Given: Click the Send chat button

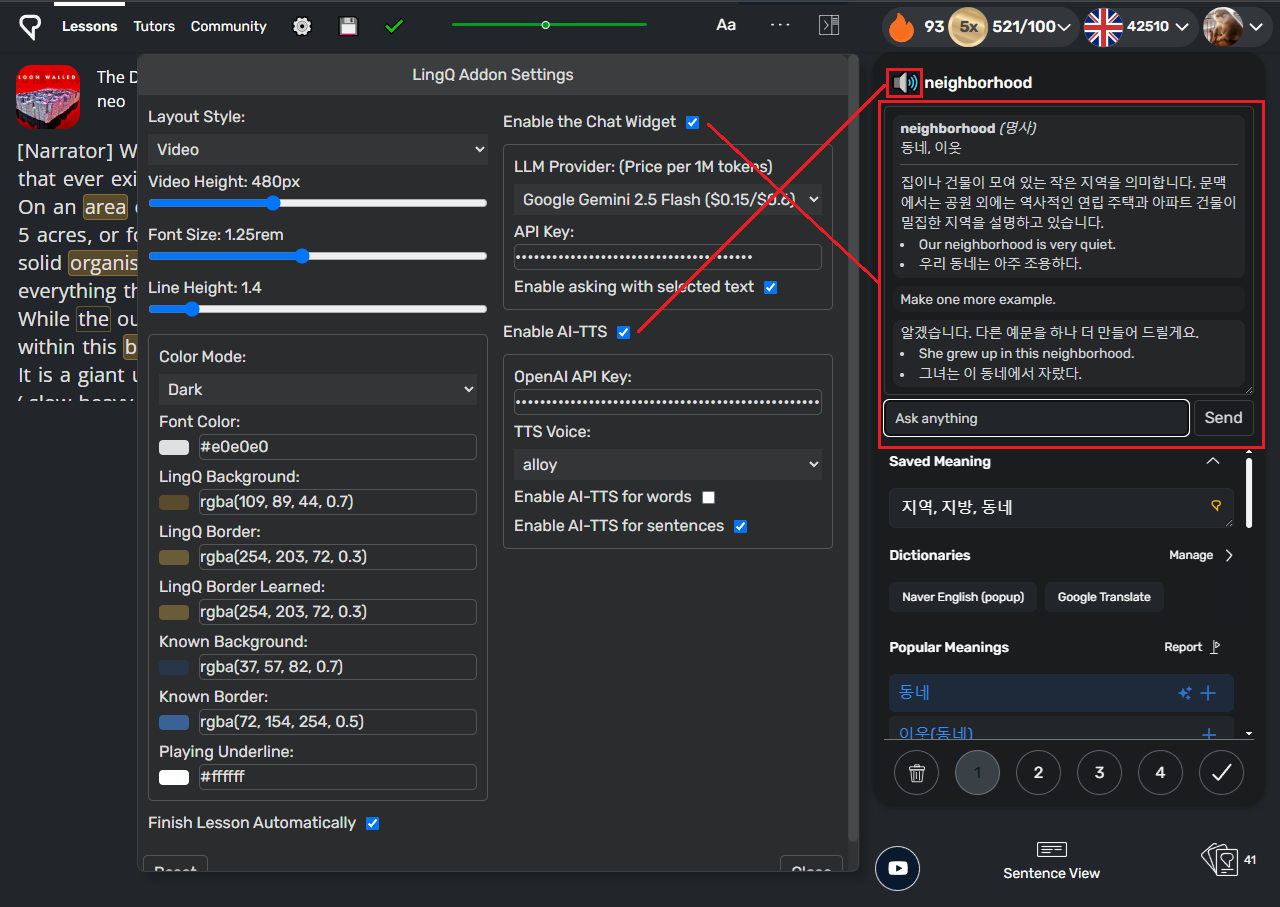Looking at the screenshot, I should [1223, 418].
